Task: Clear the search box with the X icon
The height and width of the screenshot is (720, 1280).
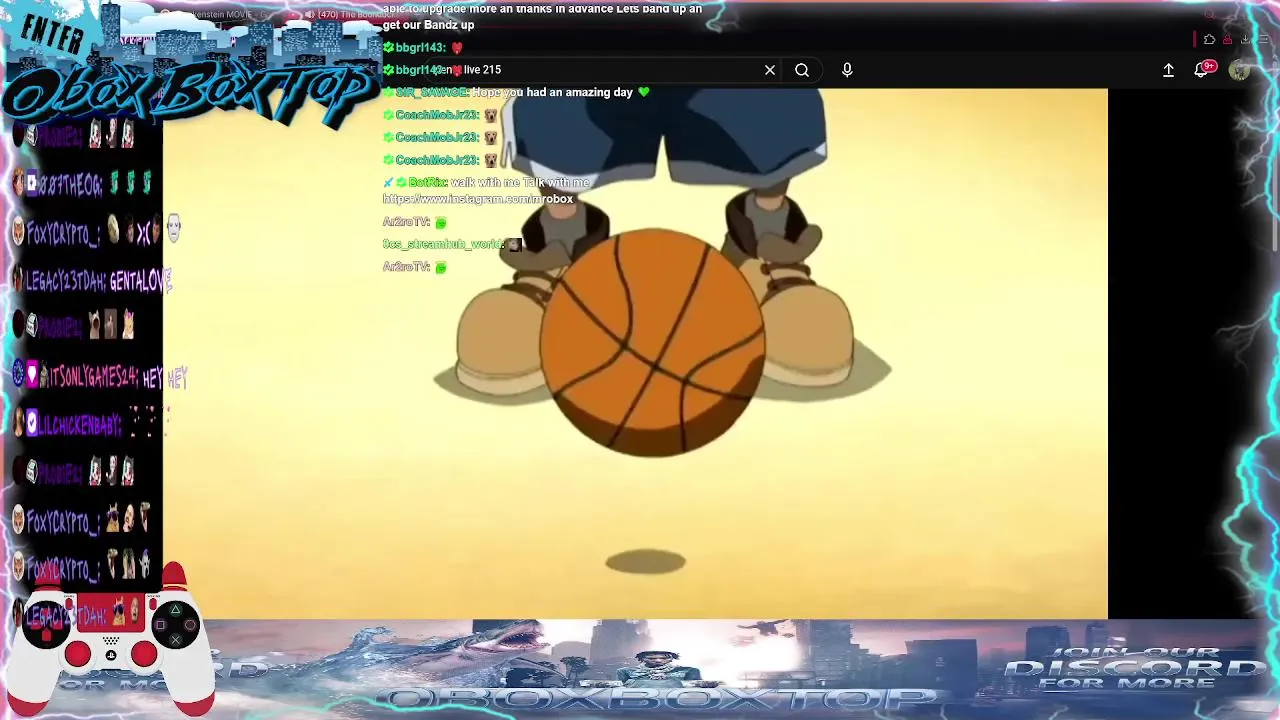Action: pyautogui.click(x=770, y=70)
